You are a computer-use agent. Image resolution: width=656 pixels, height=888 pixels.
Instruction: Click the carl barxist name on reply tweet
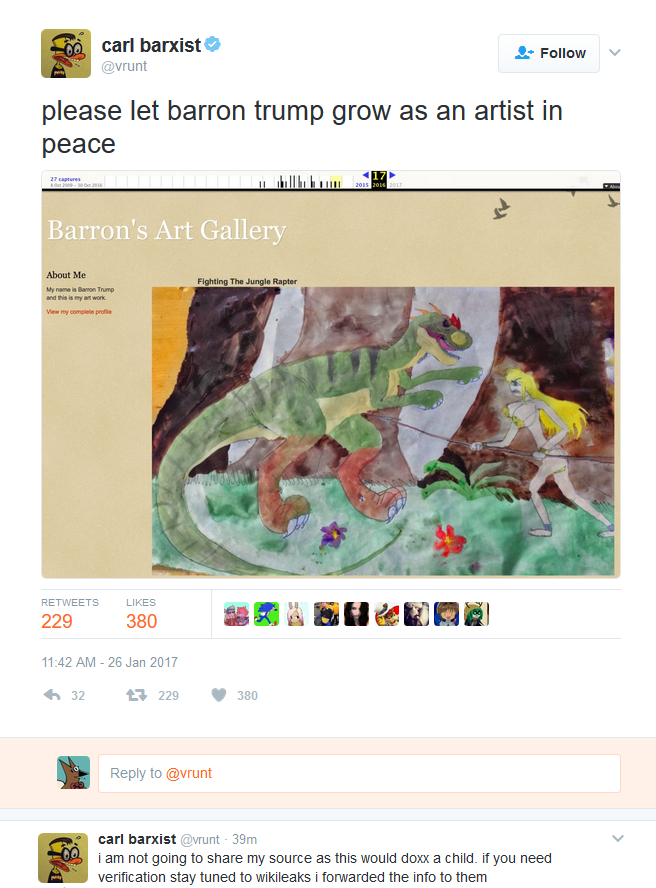(x=137, y=839)
